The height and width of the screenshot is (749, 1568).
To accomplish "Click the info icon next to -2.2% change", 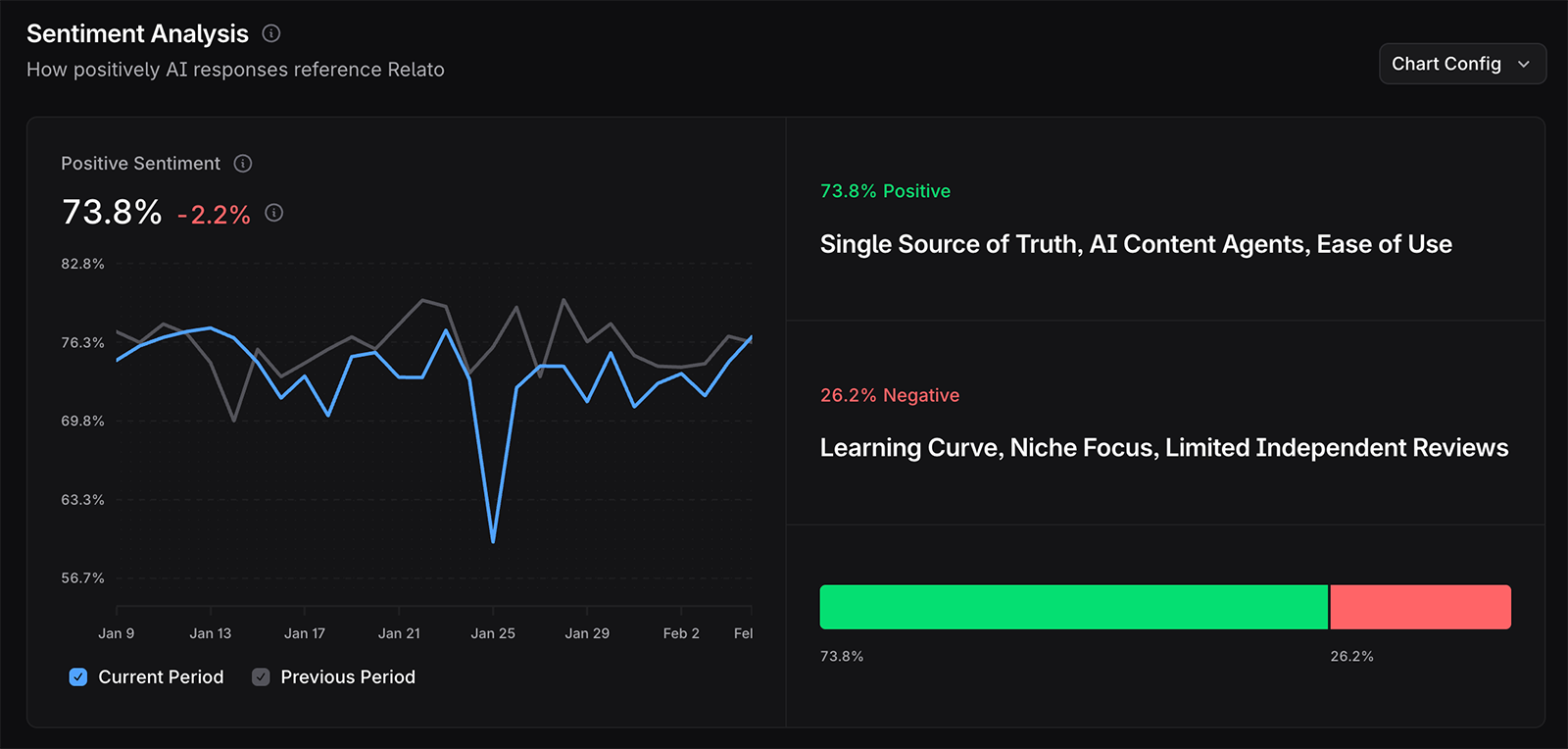I will (273, 213).
